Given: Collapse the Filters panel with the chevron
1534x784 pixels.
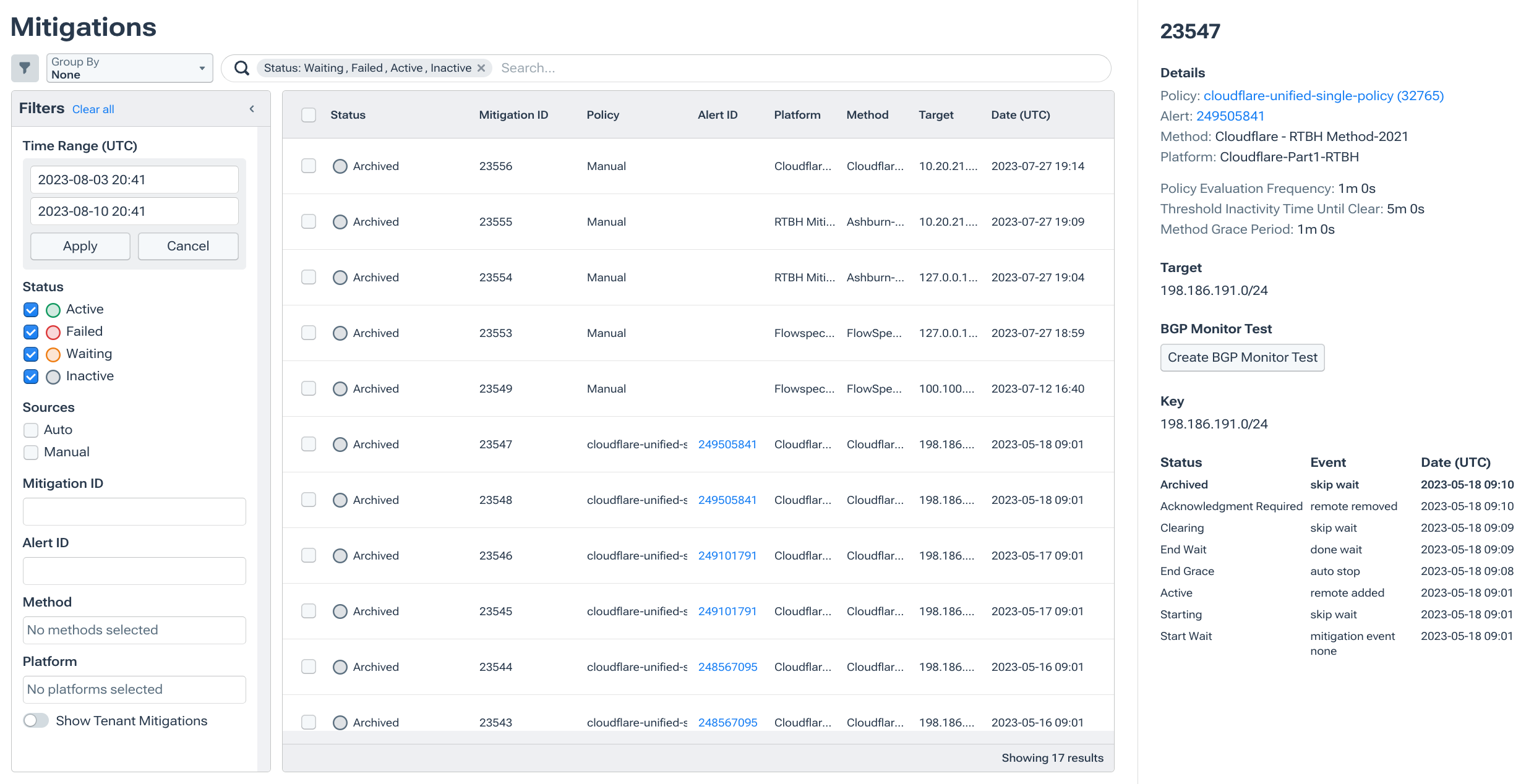Looking at the screenshot, I should 252,108.
